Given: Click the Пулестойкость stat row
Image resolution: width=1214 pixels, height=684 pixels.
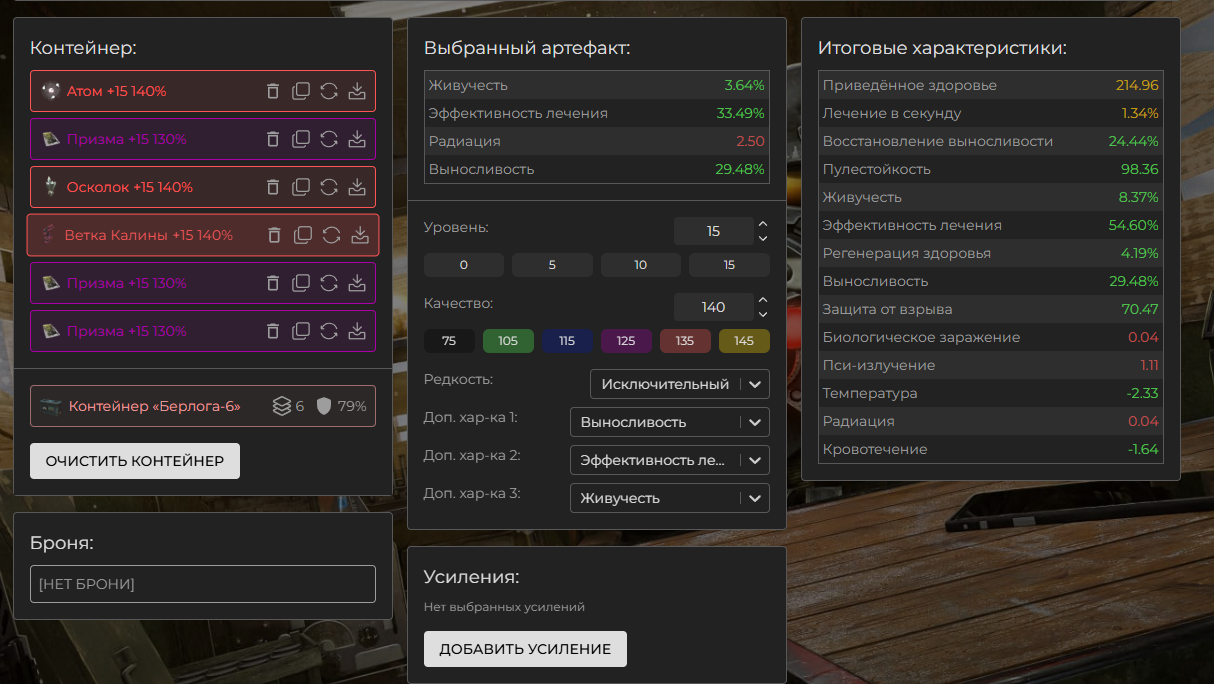Looking at the screenshot, I should [991, 169].
